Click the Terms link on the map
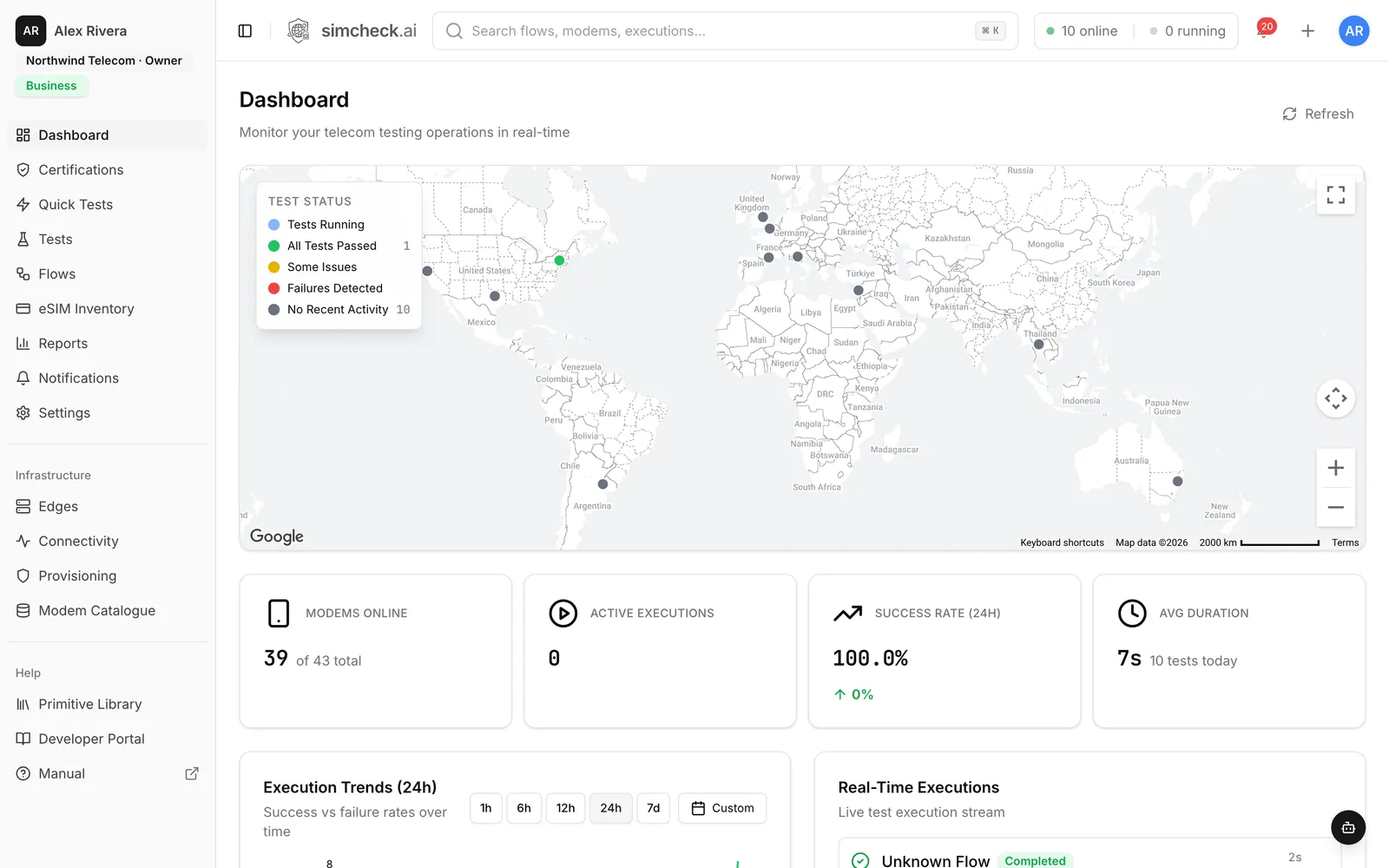 [x=1345, y=542]
